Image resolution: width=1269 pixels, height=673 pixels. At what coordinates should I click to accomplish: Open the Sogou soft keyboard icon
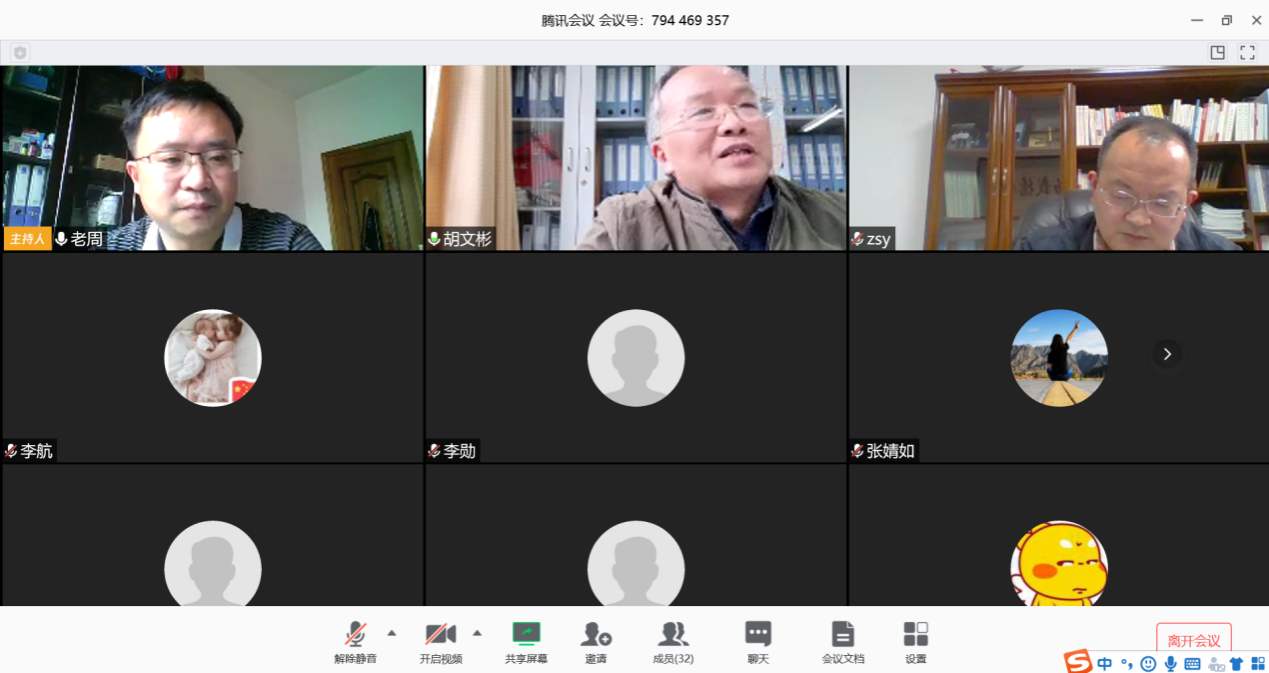1192,663
